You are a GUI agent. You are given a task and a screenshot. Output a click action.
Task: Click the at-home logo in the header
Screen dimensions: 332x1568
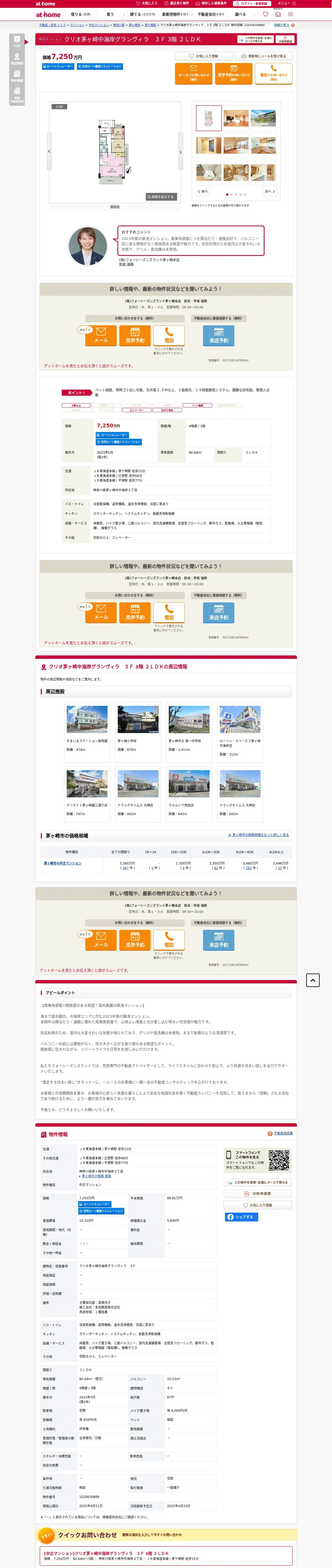tap(48, 15)
